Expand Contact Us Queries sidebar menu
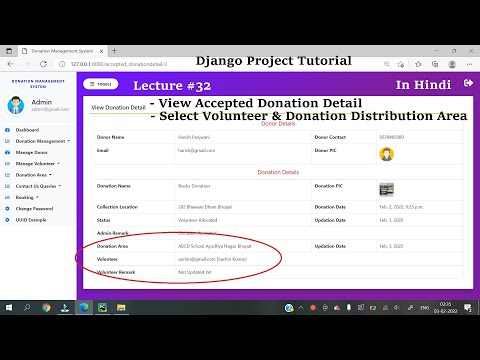This screenshot has width=480, height=360. pyautogui.click(x=38, y=186)
